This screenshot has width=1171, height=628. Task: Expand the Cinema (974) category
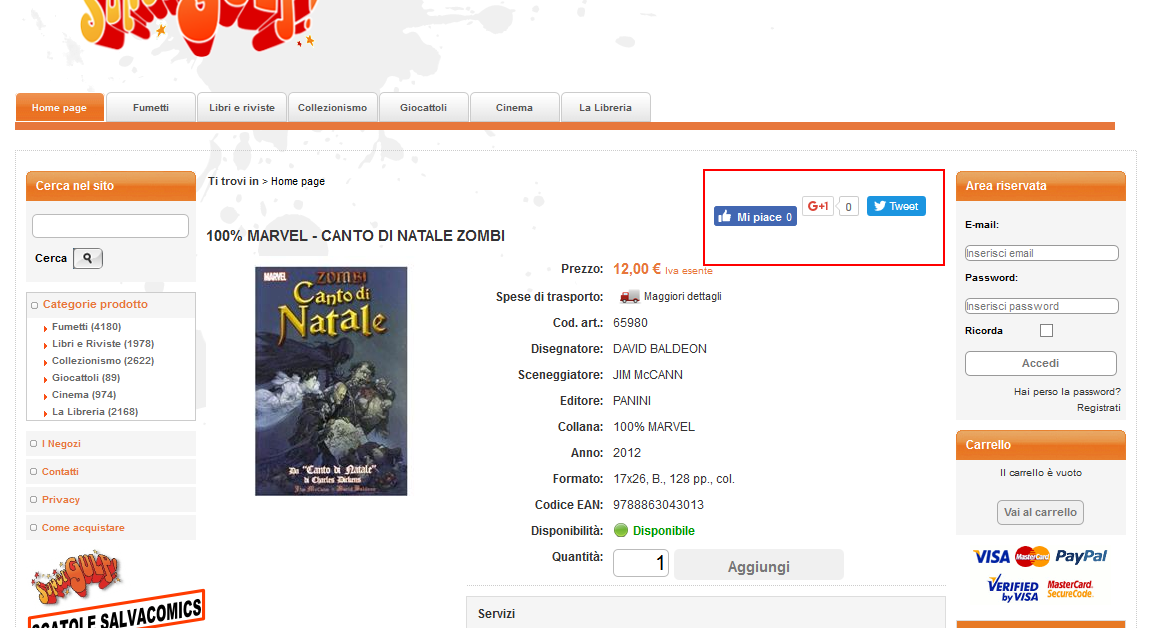pos(84,395)
